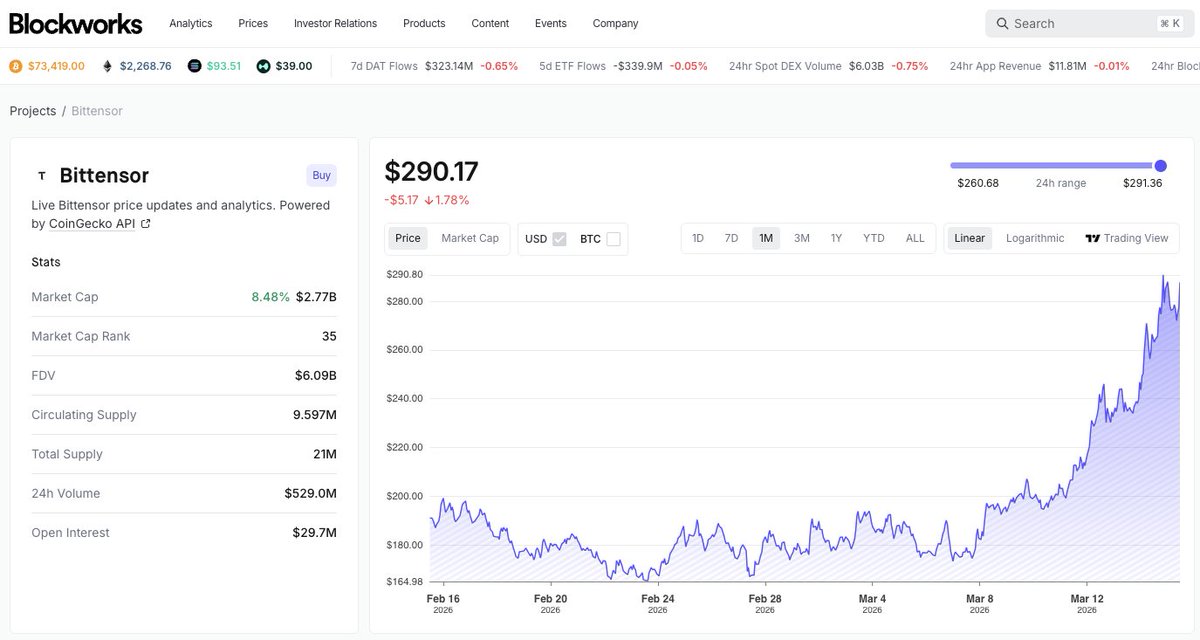Choose the Logarithmic scale
Image resolution: width=1200 pixels, height=640 pixels.
point(1035,238)
